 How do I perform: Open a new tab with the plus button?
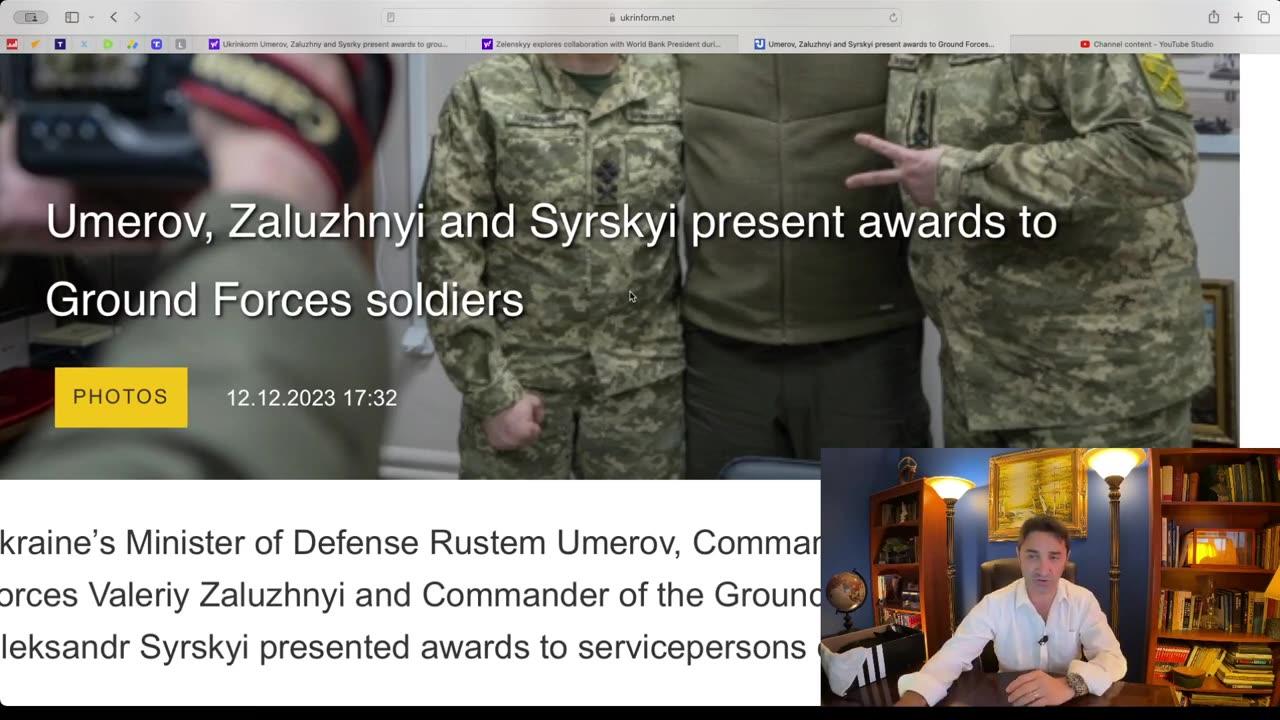1237,17
